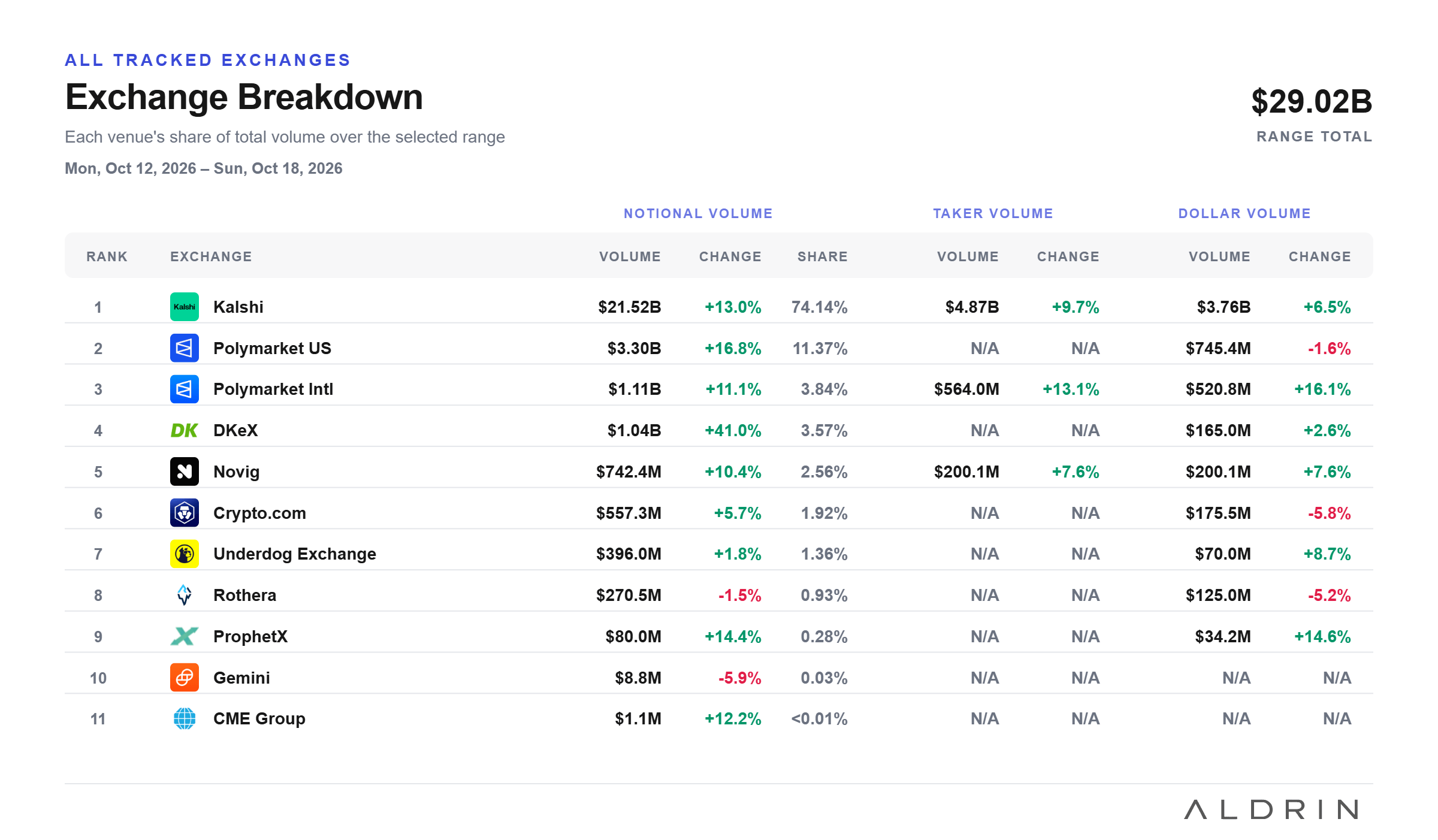The image size is (1438, 840).
Task: Click the Polymarket Intl logo icon
Action: pyautogui.click(x=185, y=389)
